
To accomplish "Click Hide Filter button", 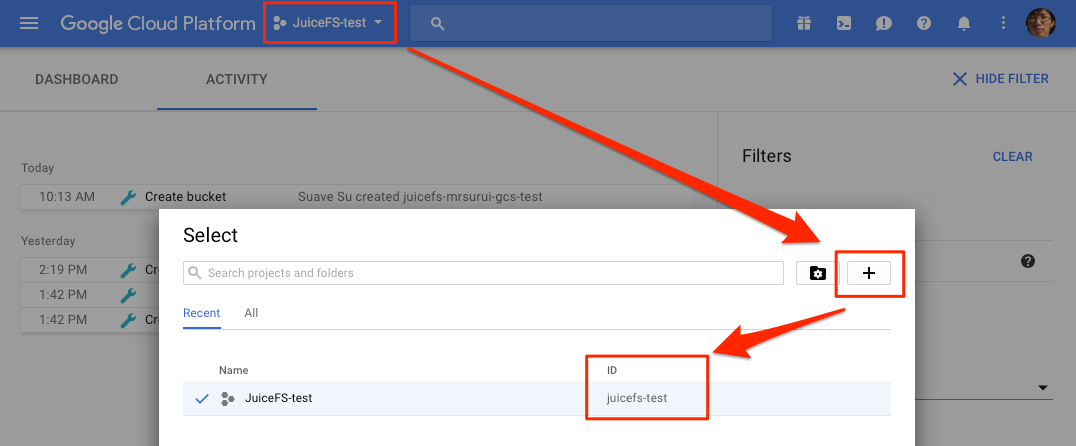I will pyautogui.click(x=1000, y=79).
